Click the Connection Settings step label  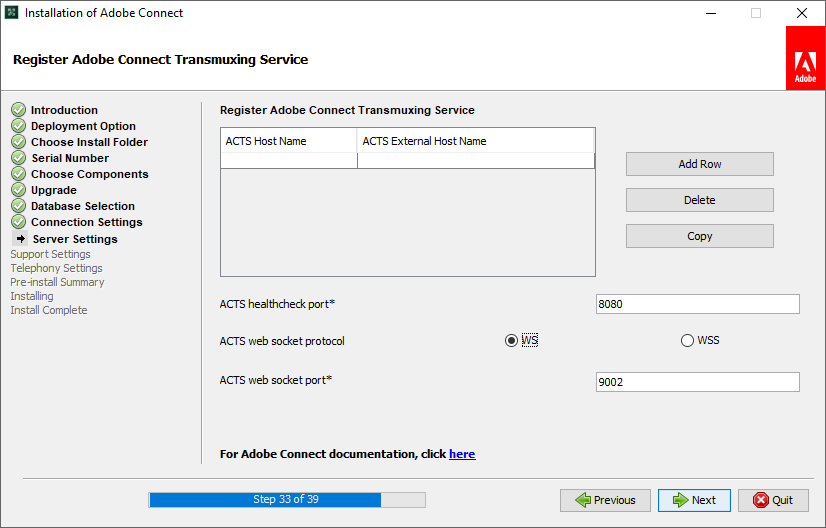pyautogui.click(x=86, y=222)
